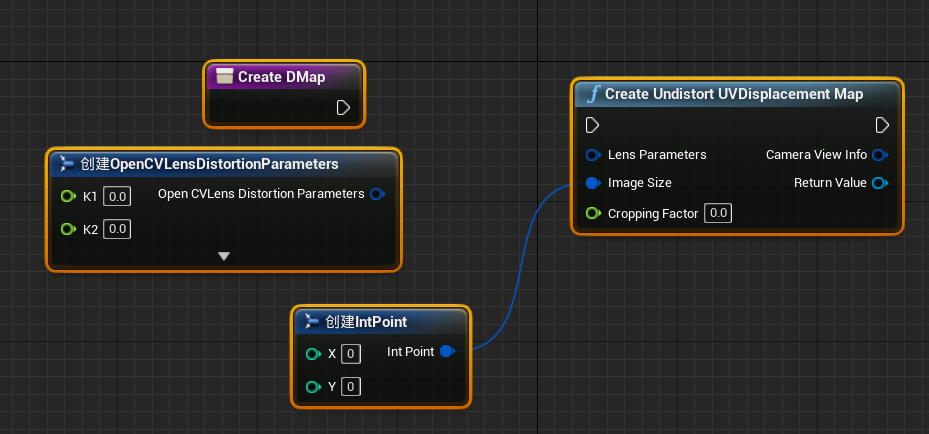Image resolution: width=929 pixels, height=434 pixels.
Task: Expand the OpenCVLensDistortionParameters node's hidden pins
Action: coord(224,256)
